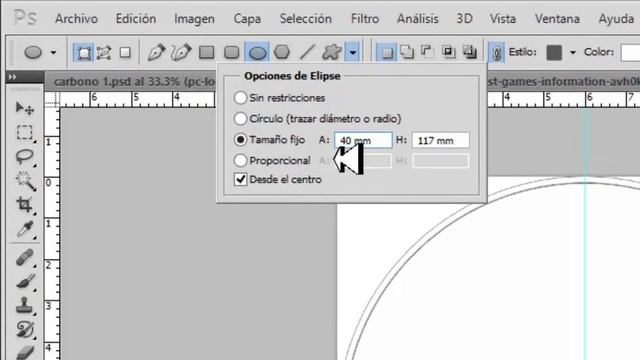This screenshot has width=640, height=360.
Task: Select the Custom Shape tool
Action: pos(331,52)
